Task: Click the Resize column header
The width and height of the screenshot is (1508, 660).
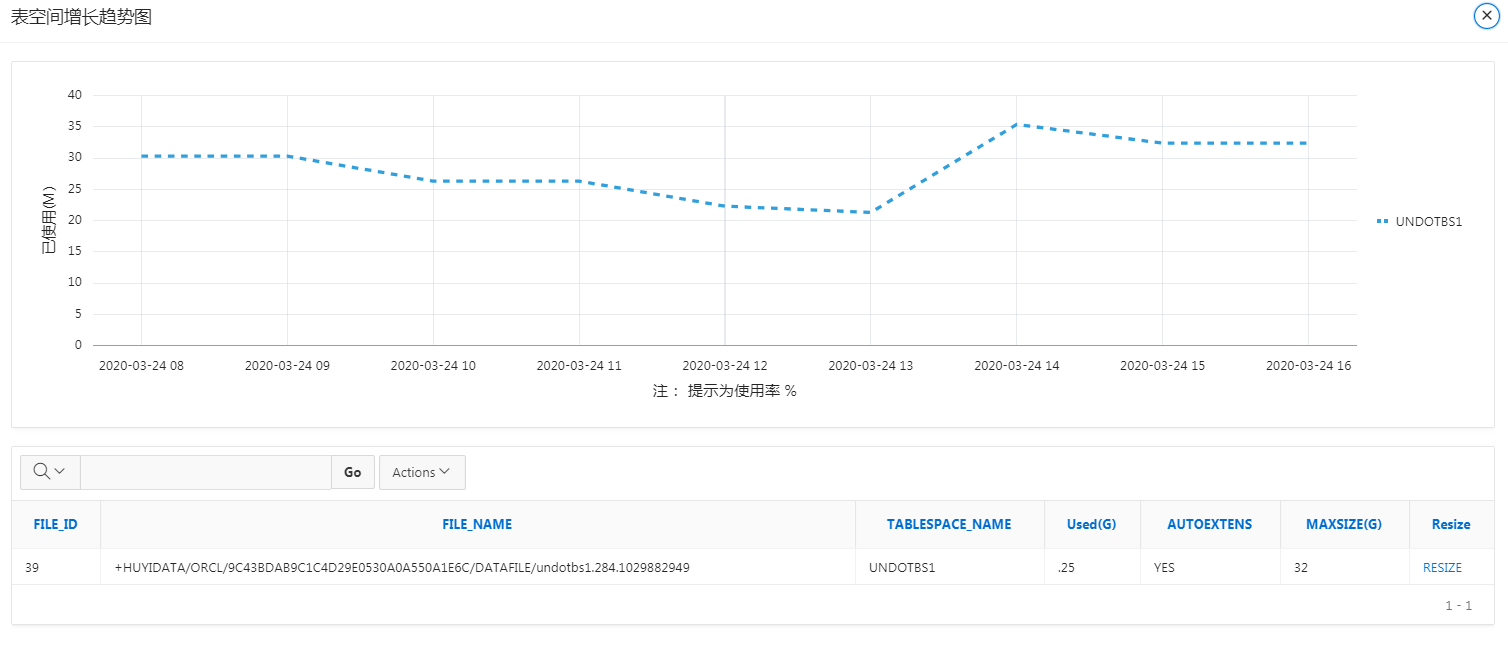Action: pyautogui.click(x=1450, y=524)
